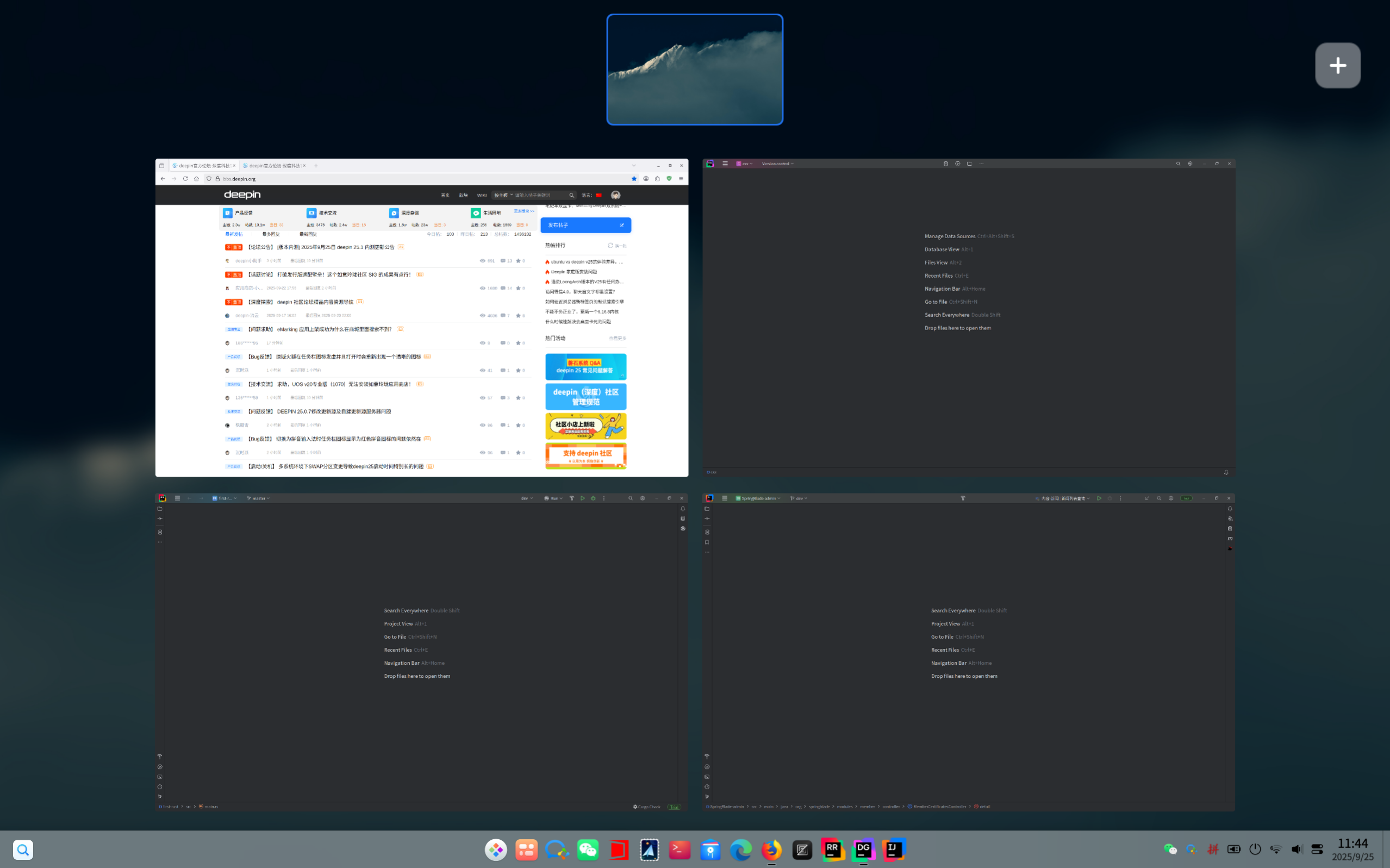This screenshot has height=868, width=1390.
Task: Expand Version control dropdown in DataGrip window
Action: [x=777, y=164]
